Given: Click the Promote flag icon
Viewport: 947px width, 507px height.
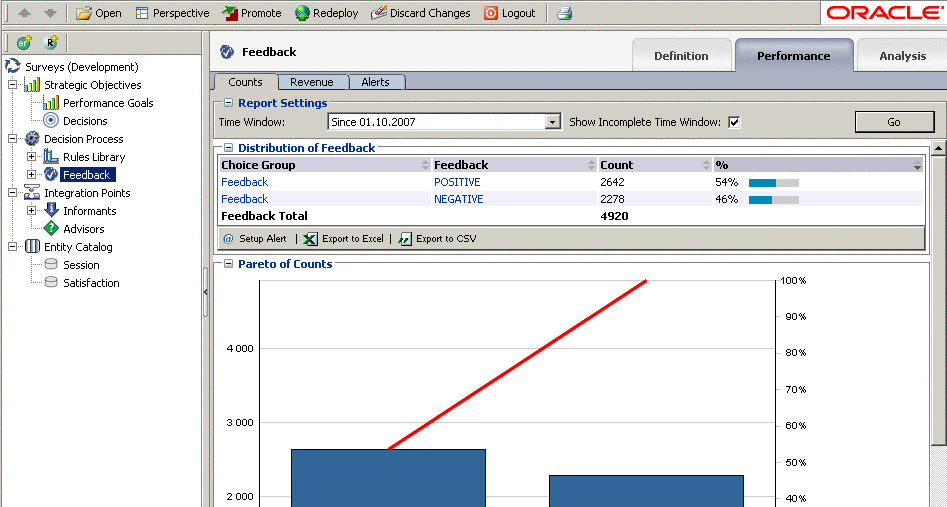Looking at the screenshot, I should click(230, 13).
